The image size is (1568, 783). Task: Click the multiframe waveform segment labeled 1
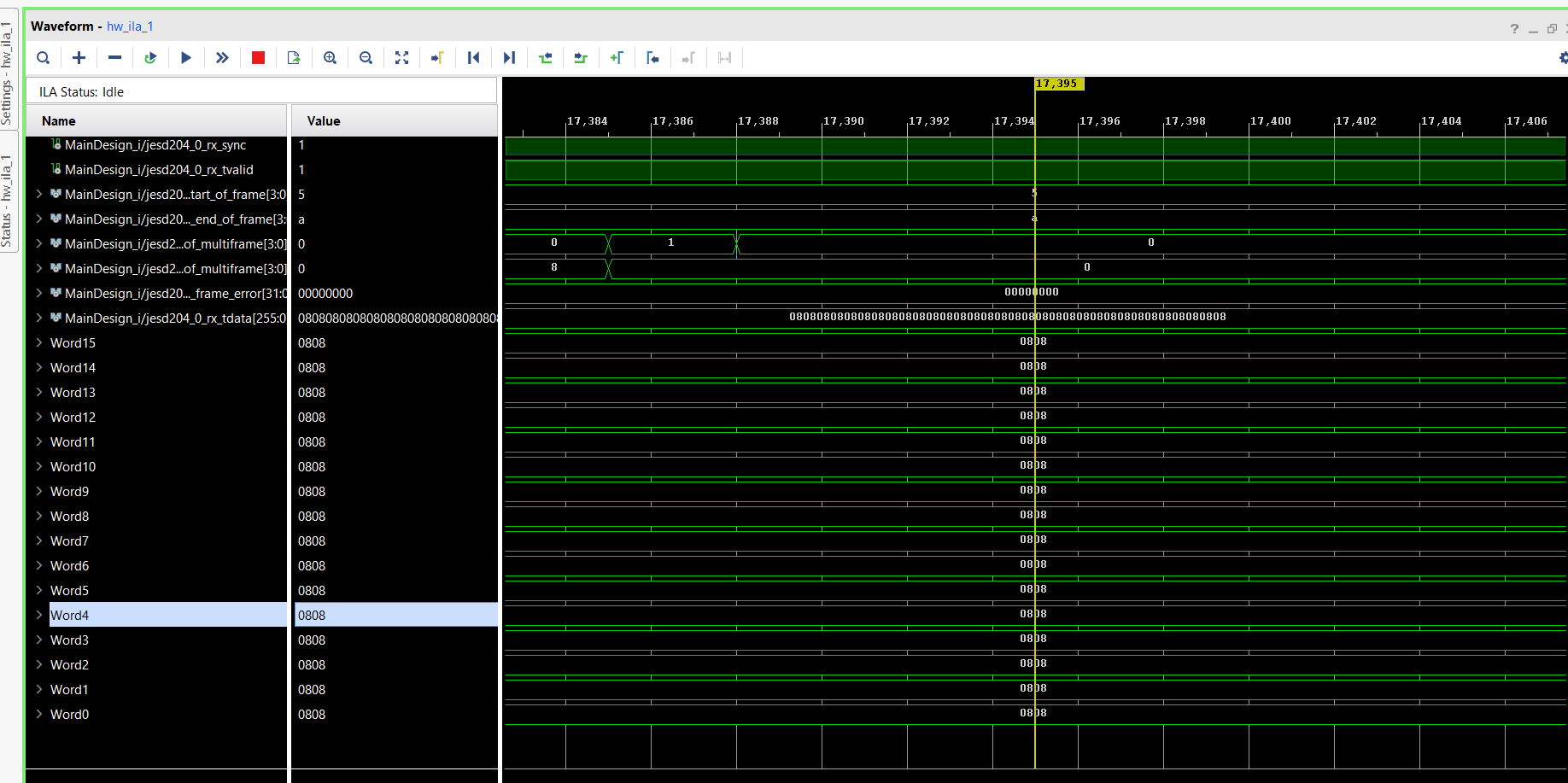pyautogui.click(x=671, y=243)
